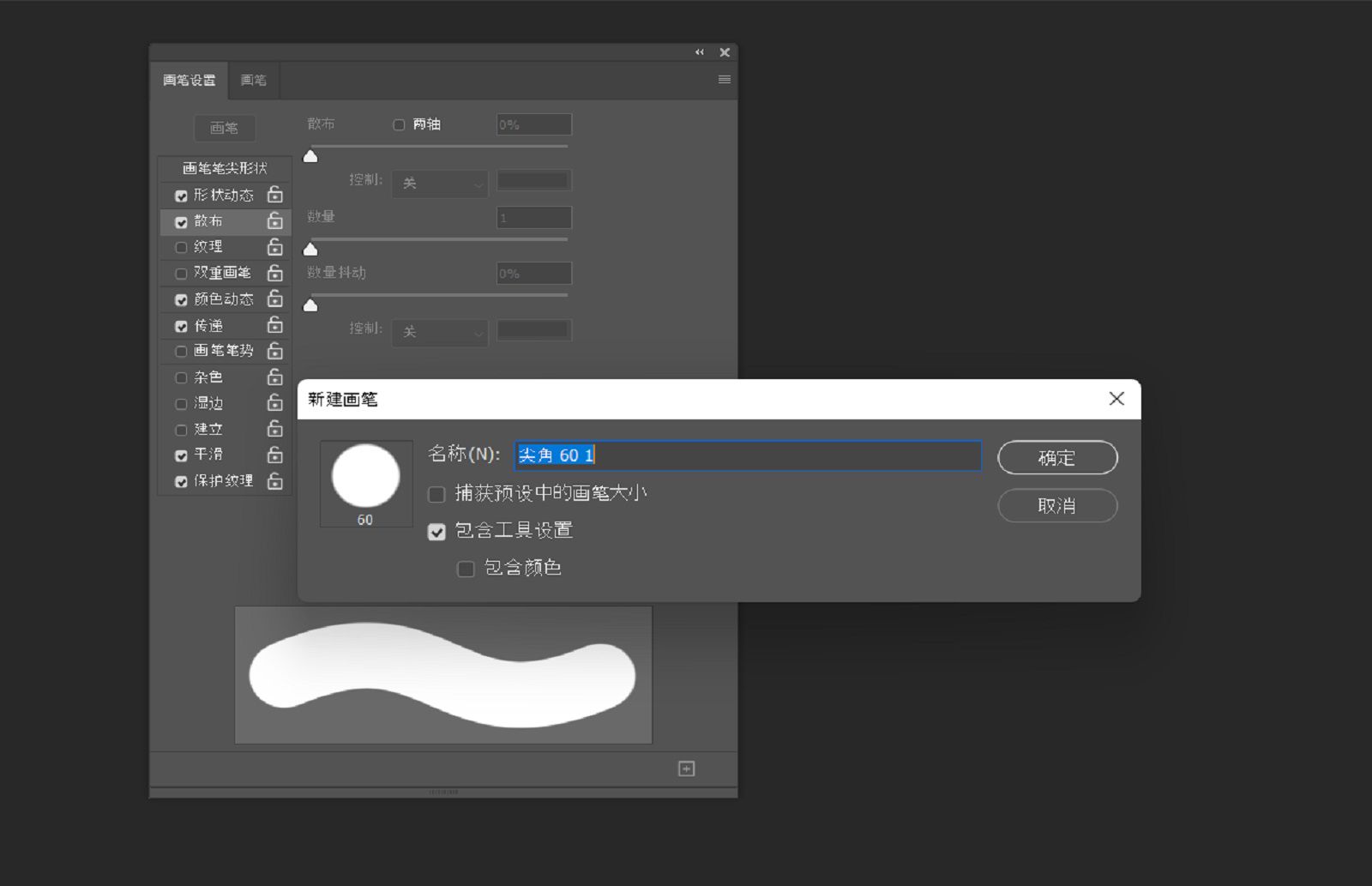Close the 画笔设置 panel
This screenshot has width=1372, height=886.
pos(725,52)
